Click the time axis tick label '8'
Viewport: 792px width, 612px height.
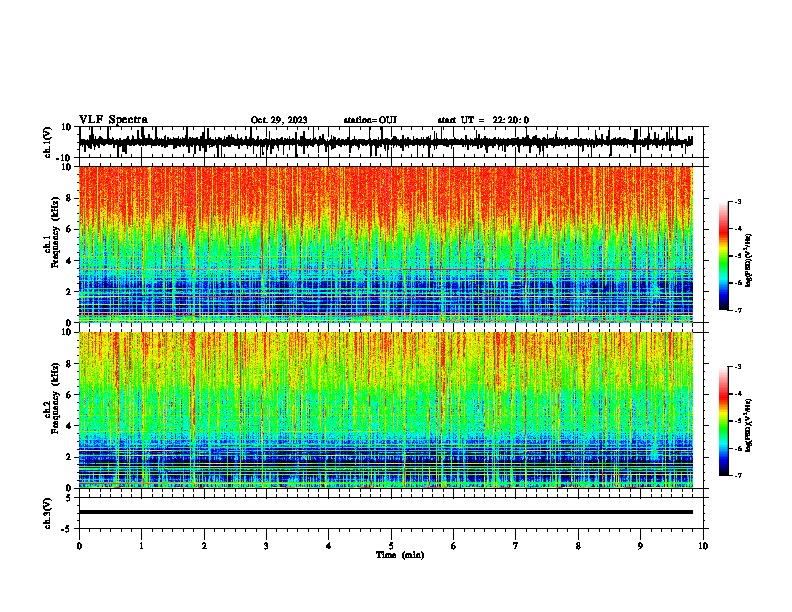(578, 546)
